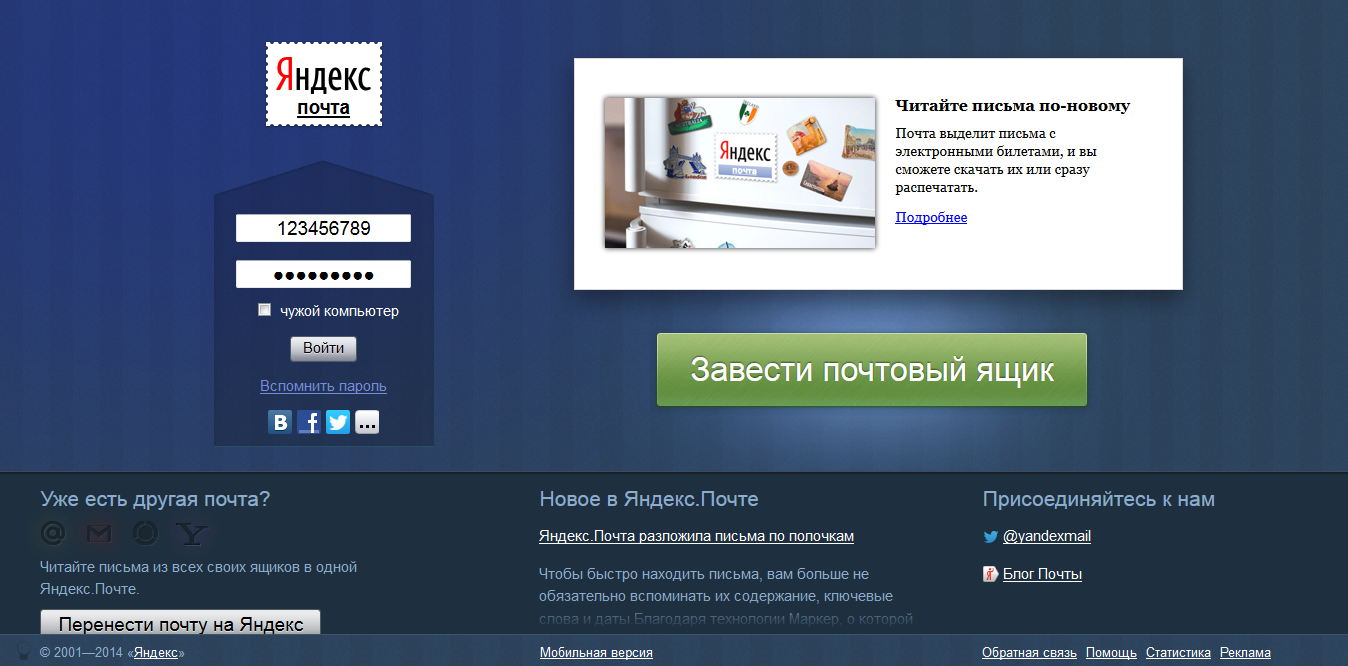The image size is (1348, 666).
Task: Open the Подробнее link
Action: coord(931,217)
